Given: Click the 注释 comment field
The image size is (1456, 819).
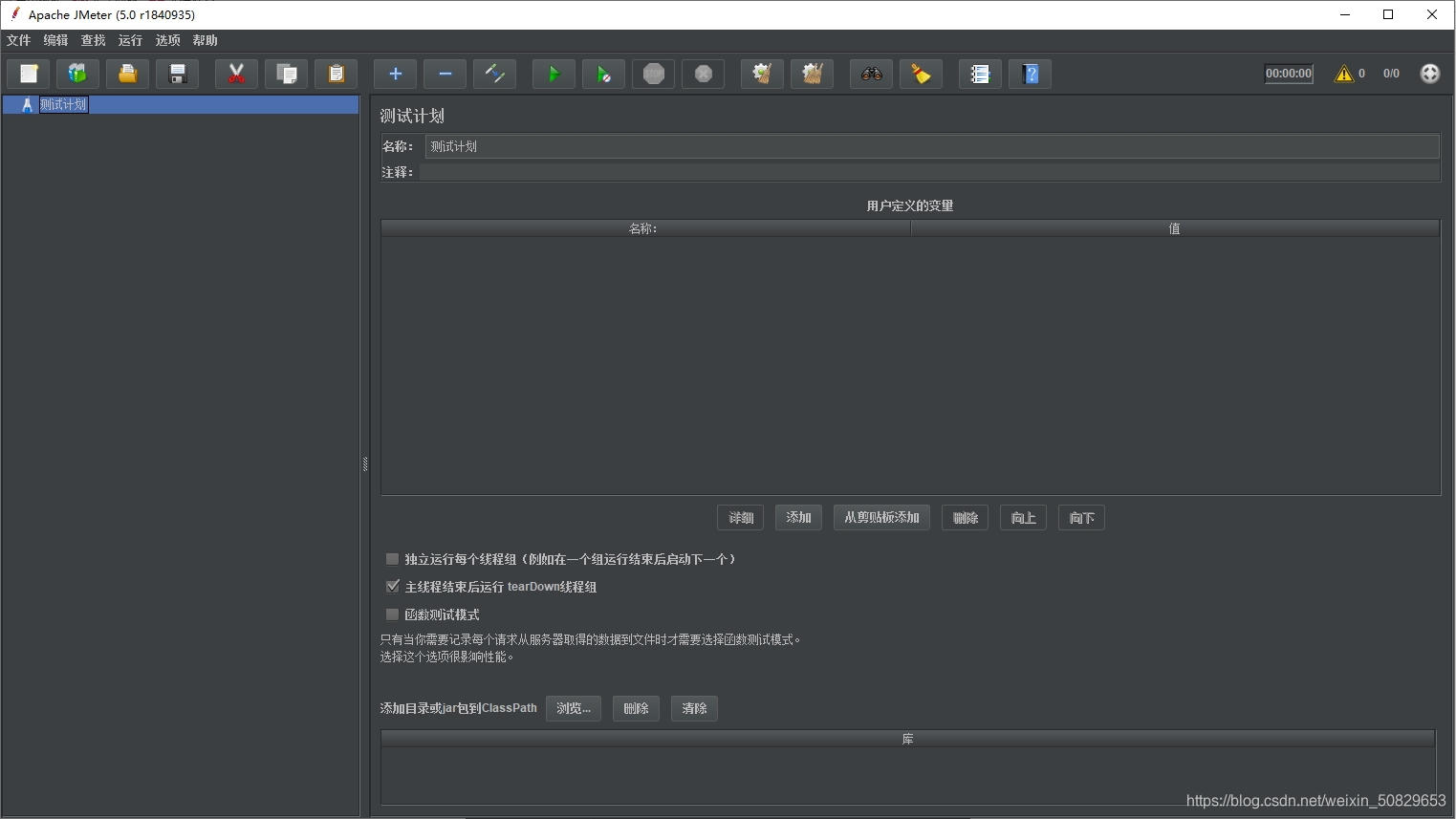Looking at the screenshot, I should (929, 172).
